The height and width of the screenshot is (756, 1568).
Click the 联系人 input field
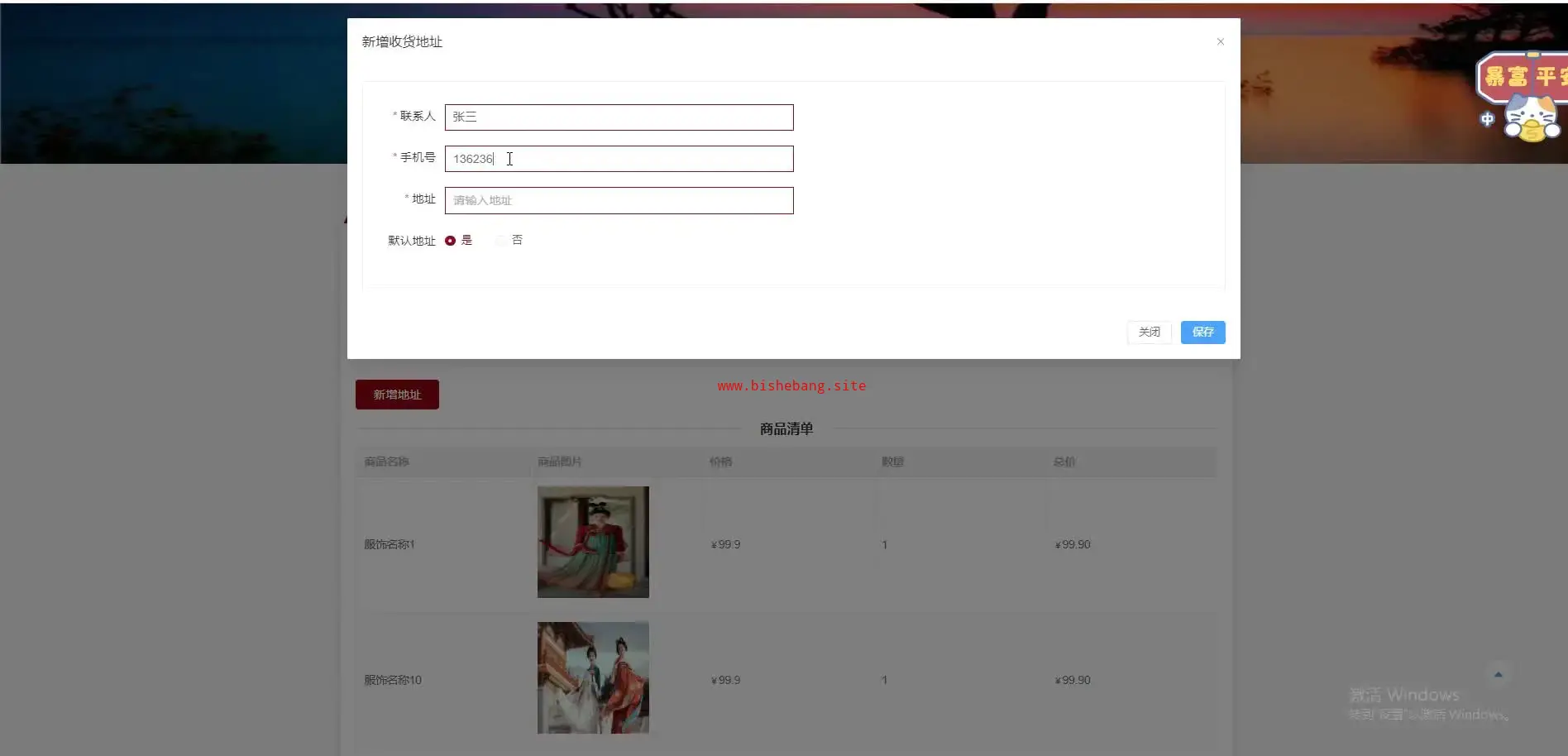coord(619,117)
